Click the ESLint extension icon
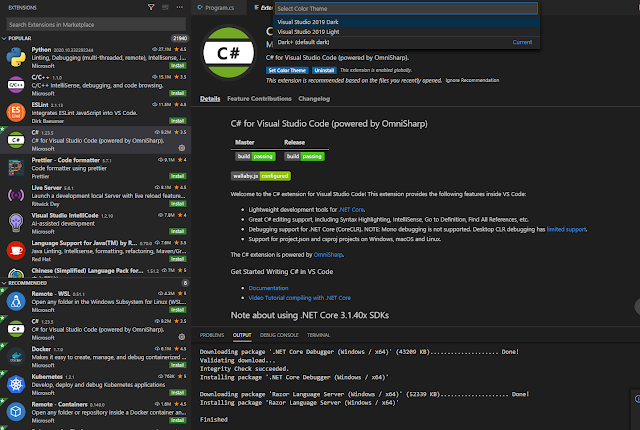 pyautogui.click(x=16, y=112)
